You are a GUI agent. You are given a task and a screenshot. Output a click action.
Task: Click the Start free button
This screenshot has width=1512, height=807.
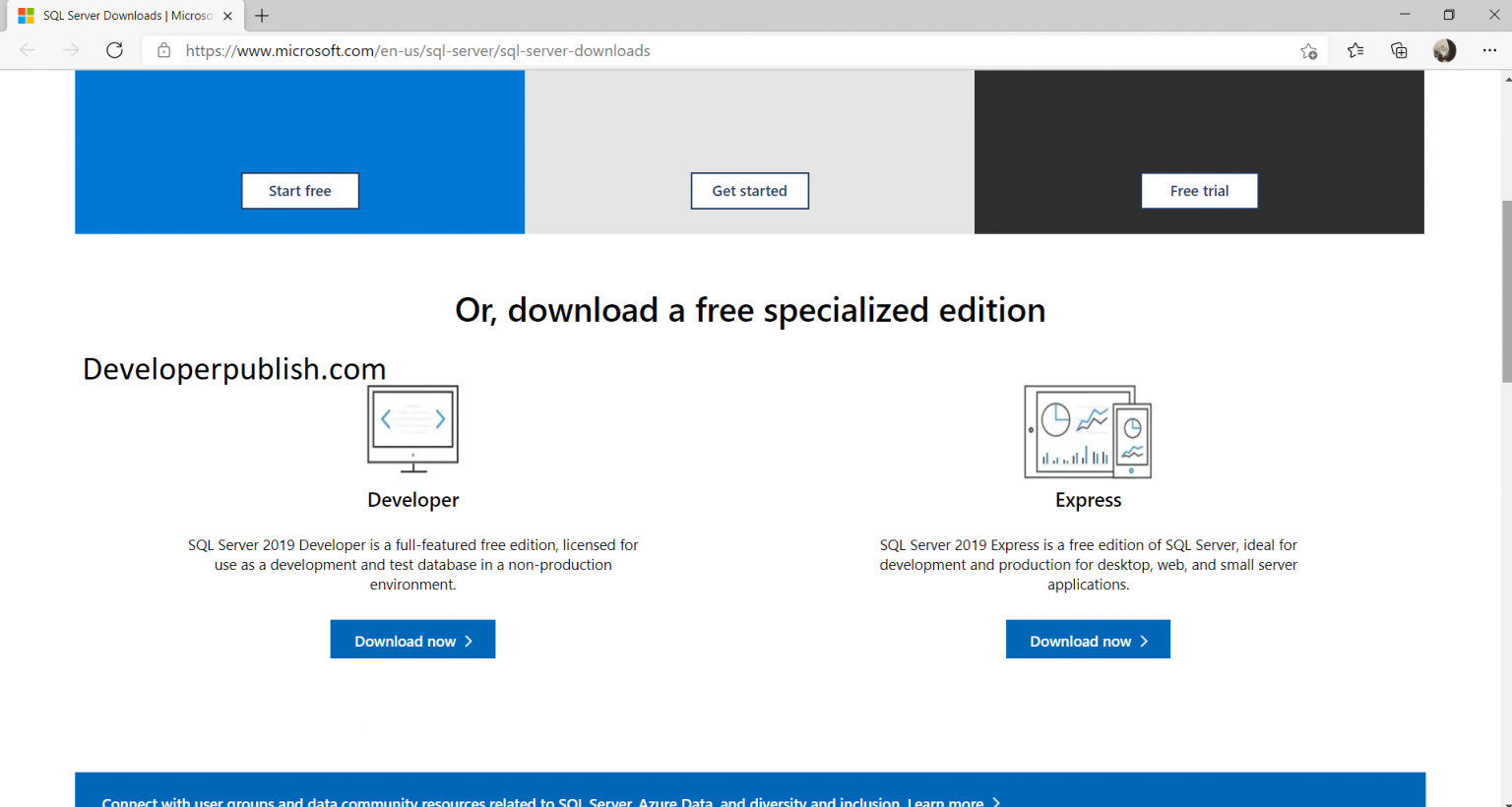[300, 190]
